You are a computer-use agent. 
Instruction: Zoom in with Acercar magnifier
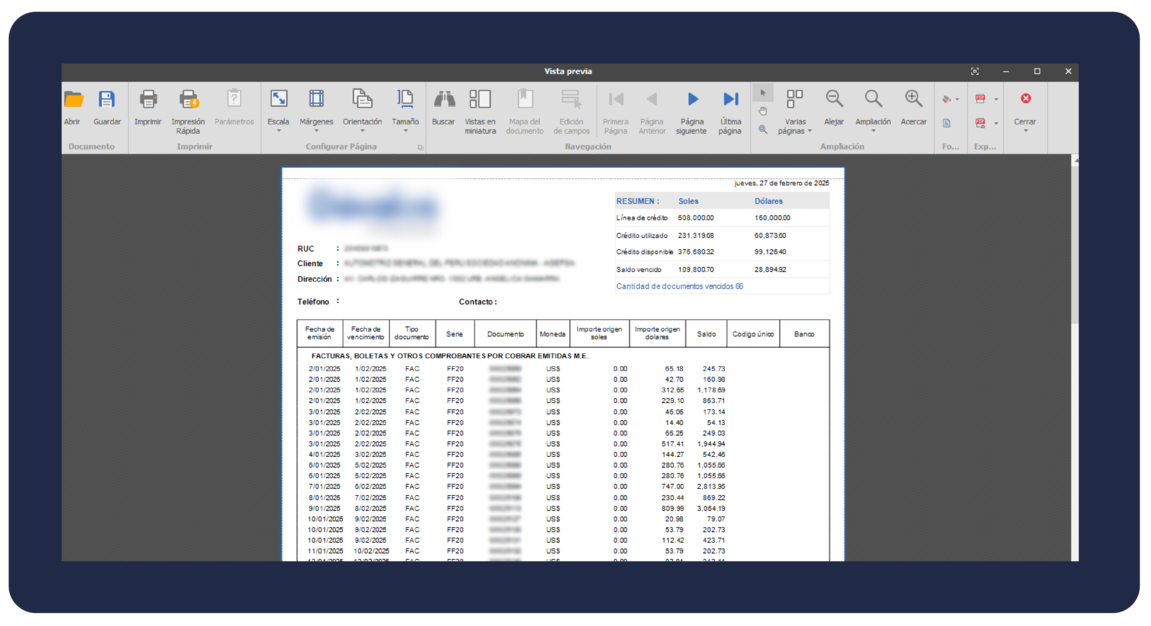[913, 100]
